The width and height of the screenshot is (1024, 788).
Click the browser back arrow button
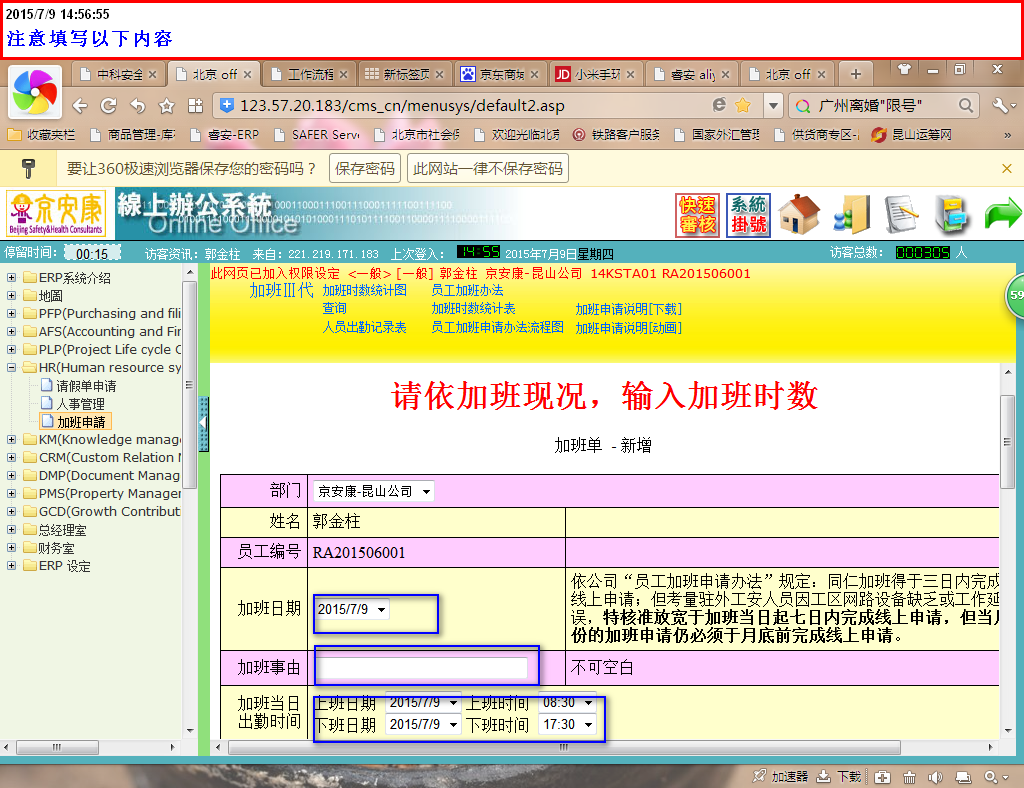click(80, 105)
